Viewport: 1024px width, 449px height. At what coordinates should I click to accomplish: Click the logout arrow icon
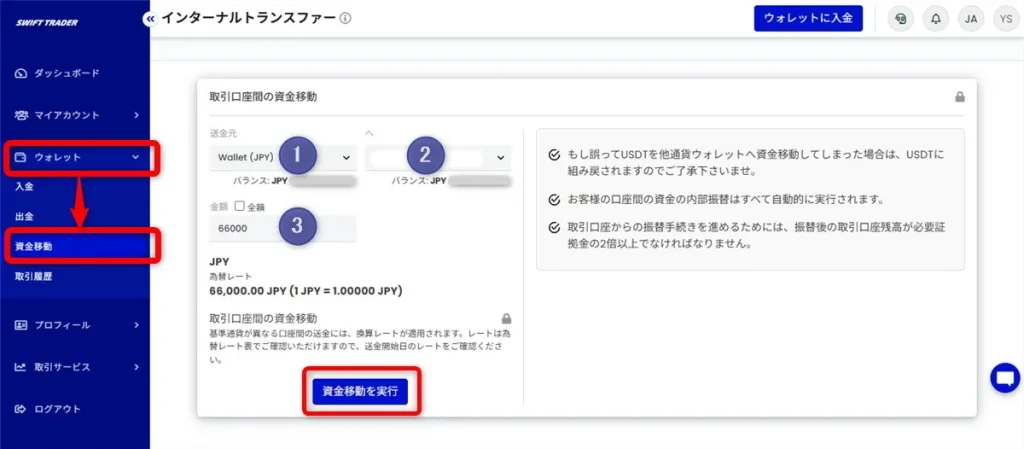tap(20, 409)
